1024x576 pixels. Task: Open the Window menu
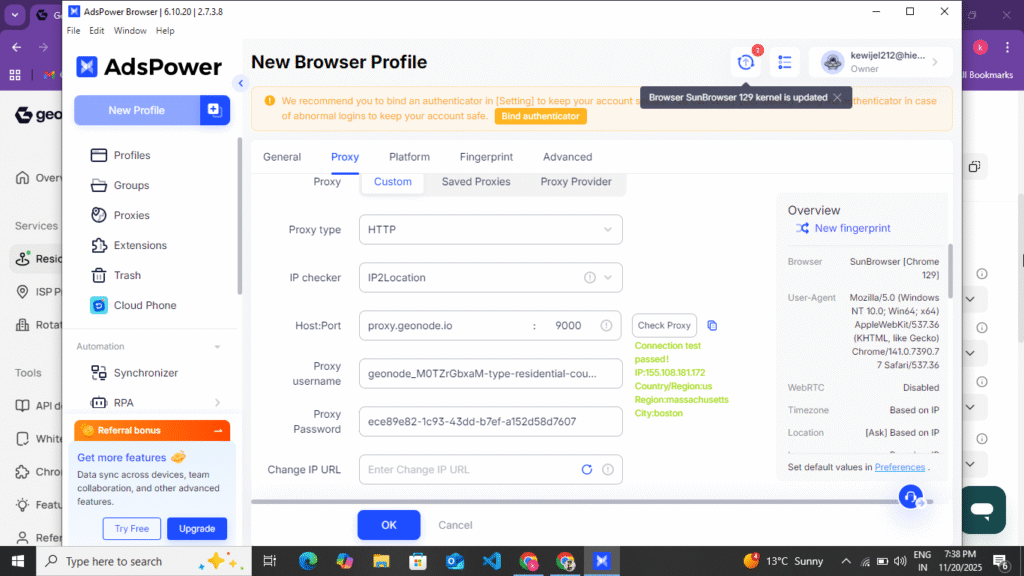point(130,30)
